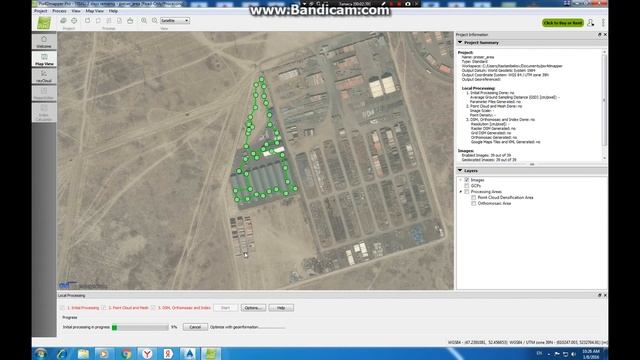Open the Mosaic Editor sidebar view

tap(44, 93)
